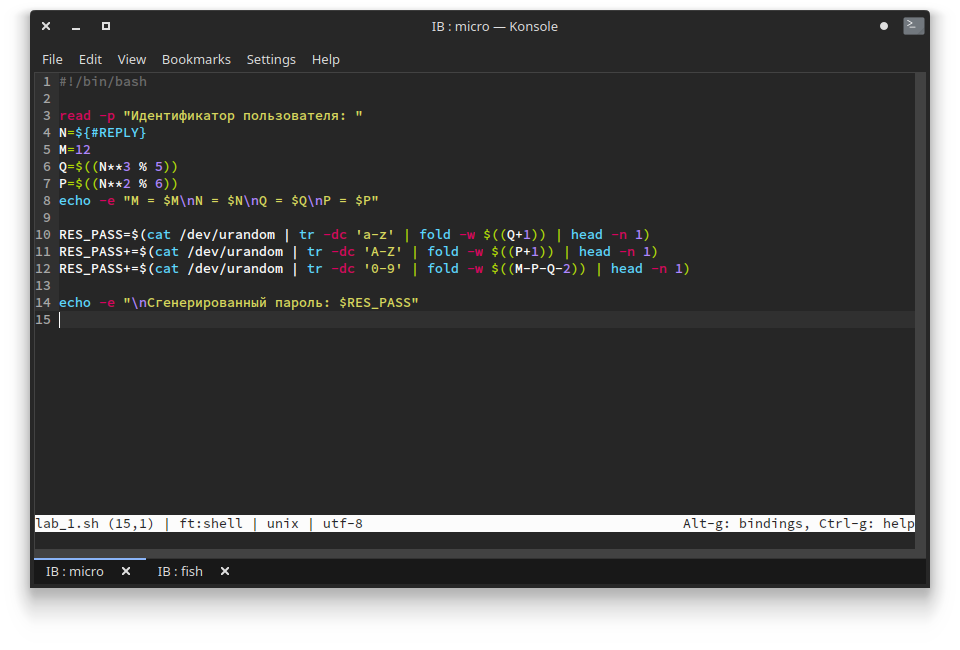This screenshot has width=960, height=650.
Task: Click the Ctrl-g: help hint
Action: (x=866, y=523)
